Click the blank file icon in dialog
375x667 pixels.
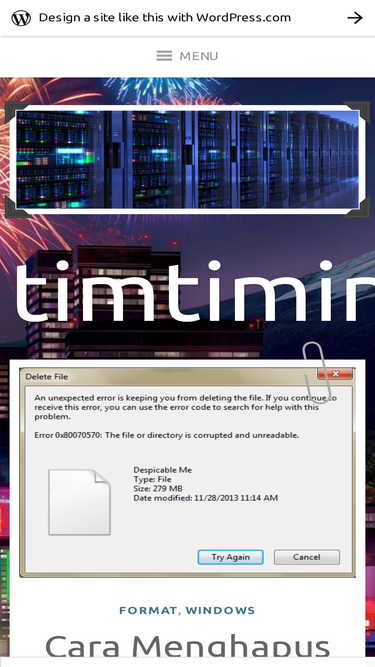80,502
